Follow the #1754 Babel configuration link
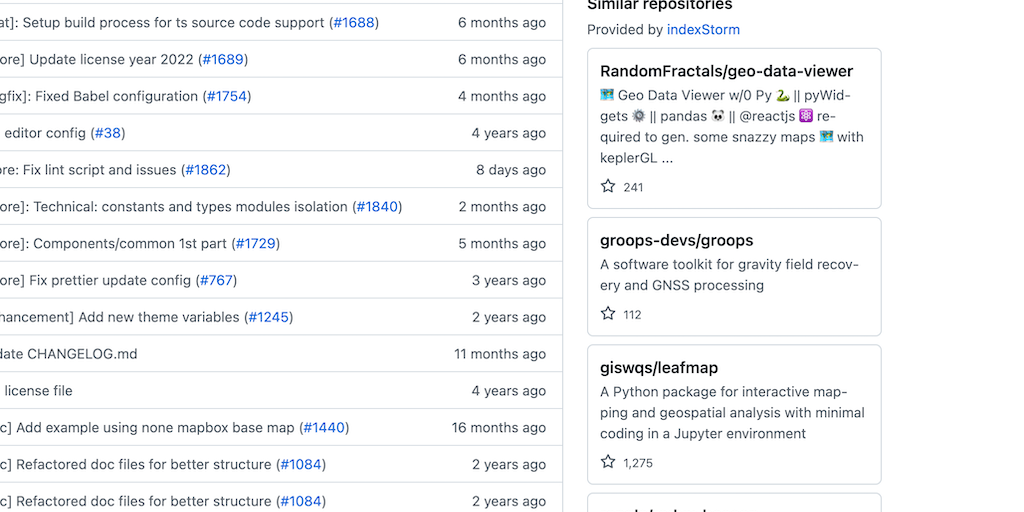1024x512 pixels. tap(227, 96)
